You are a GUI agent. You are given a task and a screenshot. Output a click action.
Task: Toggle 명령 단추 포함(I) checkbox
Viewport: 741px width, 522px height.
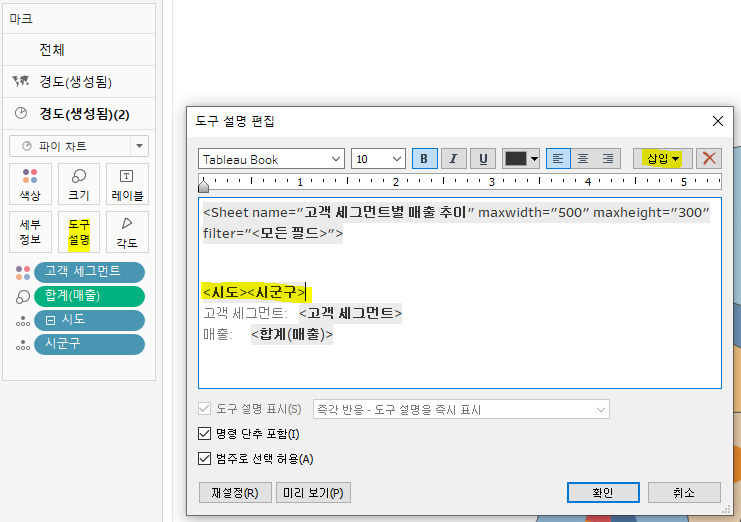click(204, 433)
